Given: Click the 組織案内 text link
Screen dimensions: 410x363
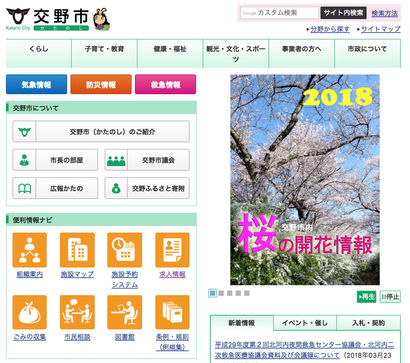Looking at the screenshot, I should click(30, 274).
